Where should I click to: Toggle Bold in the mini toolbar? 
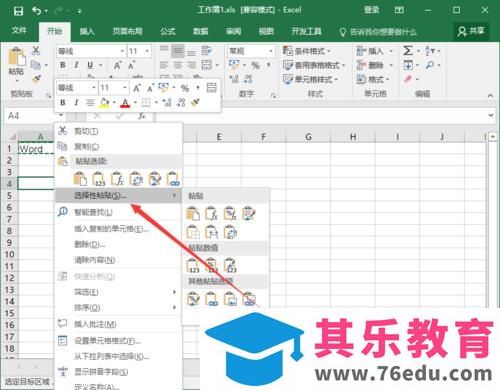coord(63,103)
